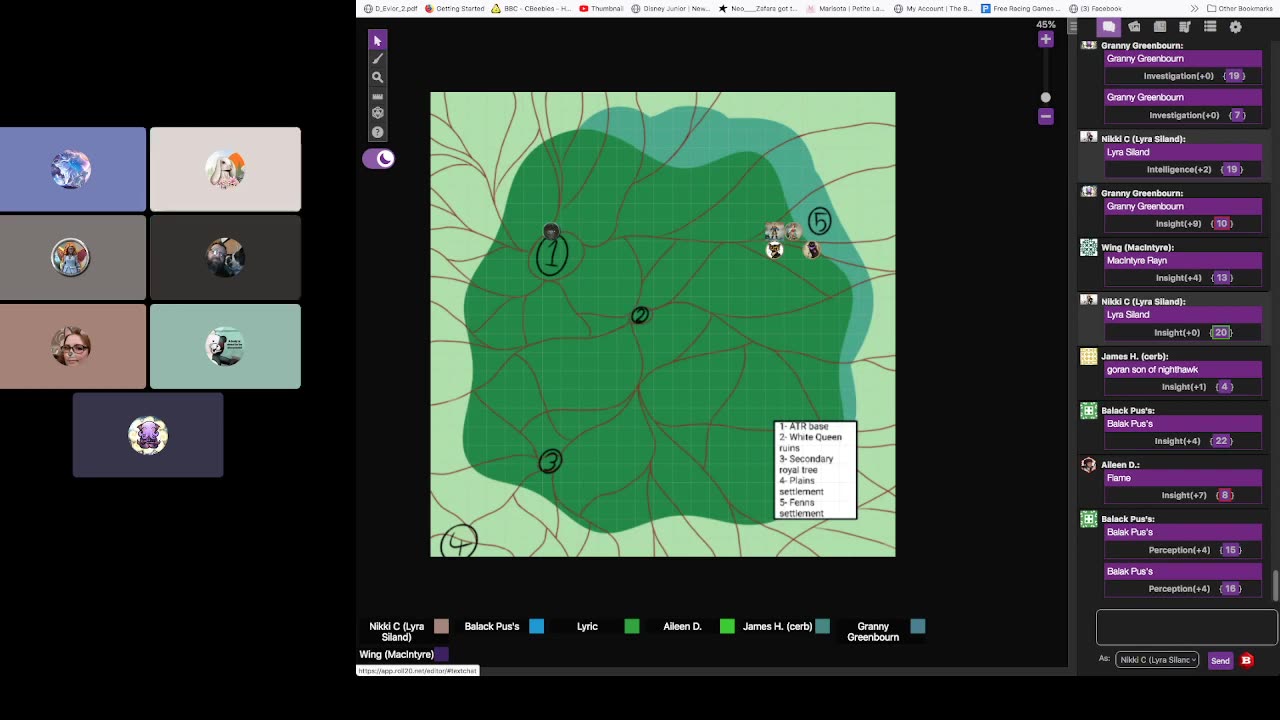Click the 'Flame' roll header
Screen dimensions: 1280x720
[1182, 478]
